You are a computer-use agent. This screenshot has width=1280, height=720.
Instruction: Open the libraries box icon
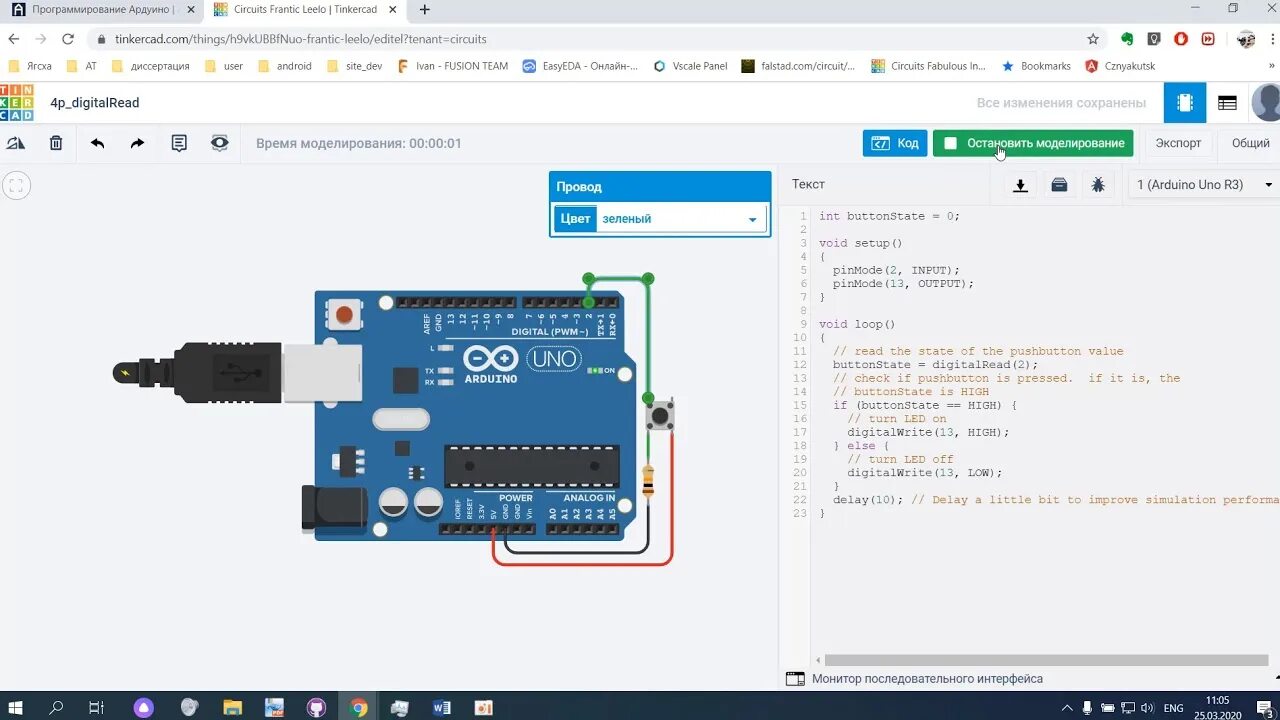1059,185
